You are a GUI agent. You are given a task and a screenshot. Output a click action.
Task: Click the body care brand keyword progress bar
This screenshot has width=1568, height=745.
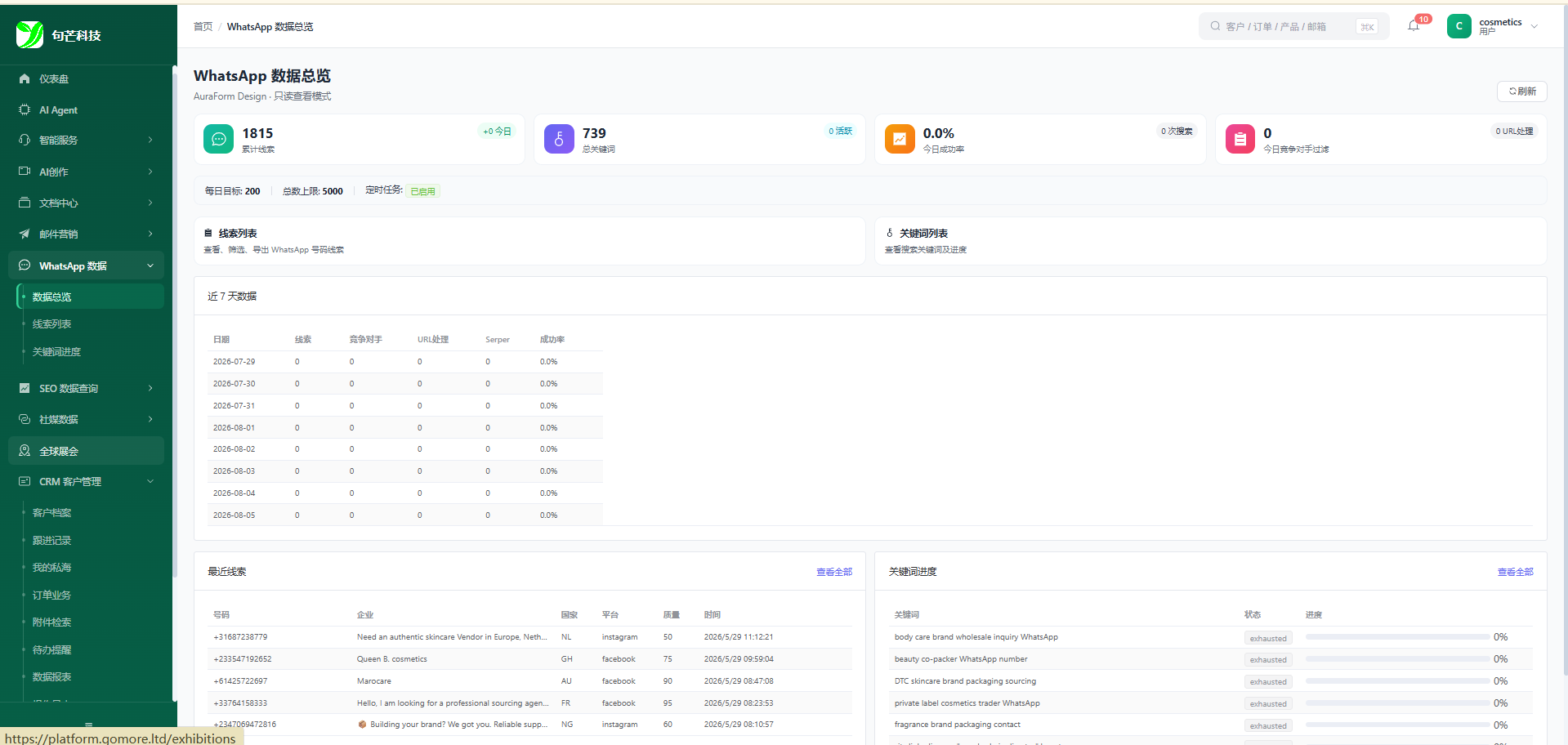(x=1397, y=637)
